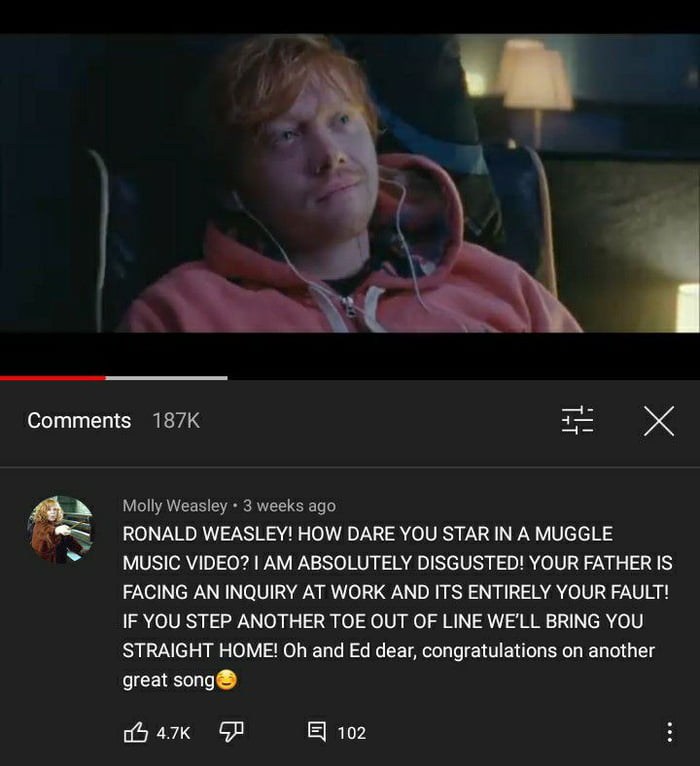Seek on the red video progress bar
Image resolution: width=700 pixels, height=766 pixels.
pyautogui.click(x=52, y=378)
